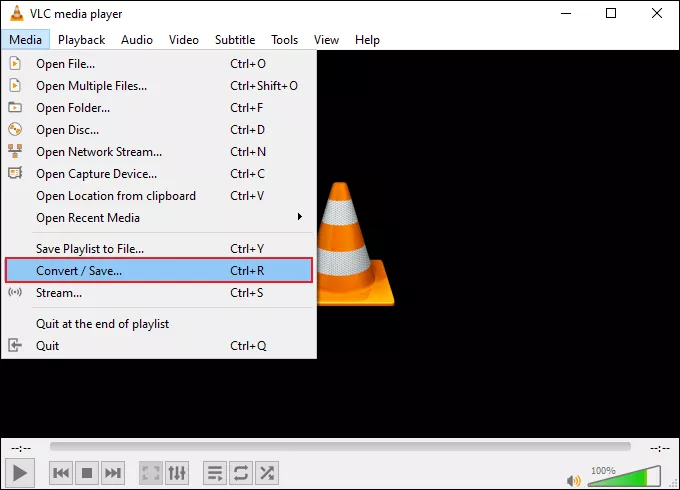The width and height of the screenshot is (680, 490).
Task: Click the Play button
Action: [20, 473]
